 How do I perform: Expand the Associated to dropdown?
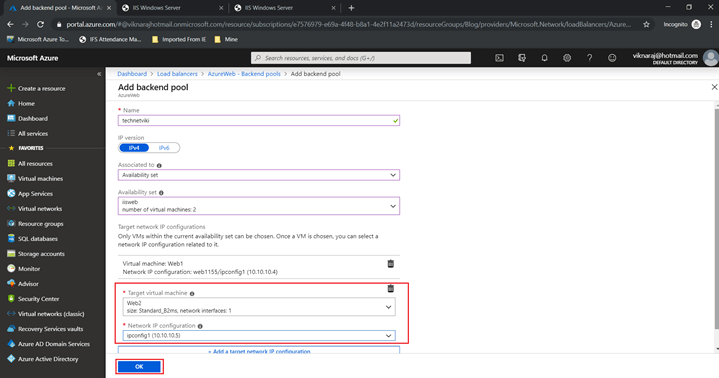pyautogui.click(x=259, y=175)
